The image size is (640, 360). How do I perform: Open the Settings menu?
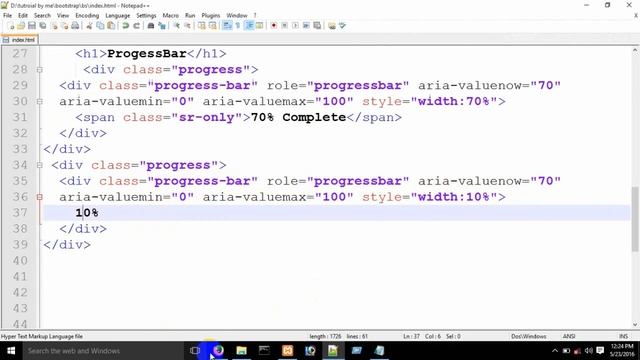click(146, 16)
